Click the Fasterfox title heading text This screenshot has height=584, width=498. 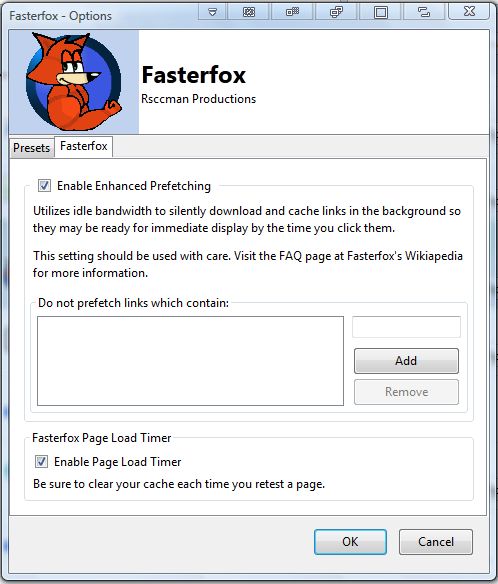(x=194, y=75)
